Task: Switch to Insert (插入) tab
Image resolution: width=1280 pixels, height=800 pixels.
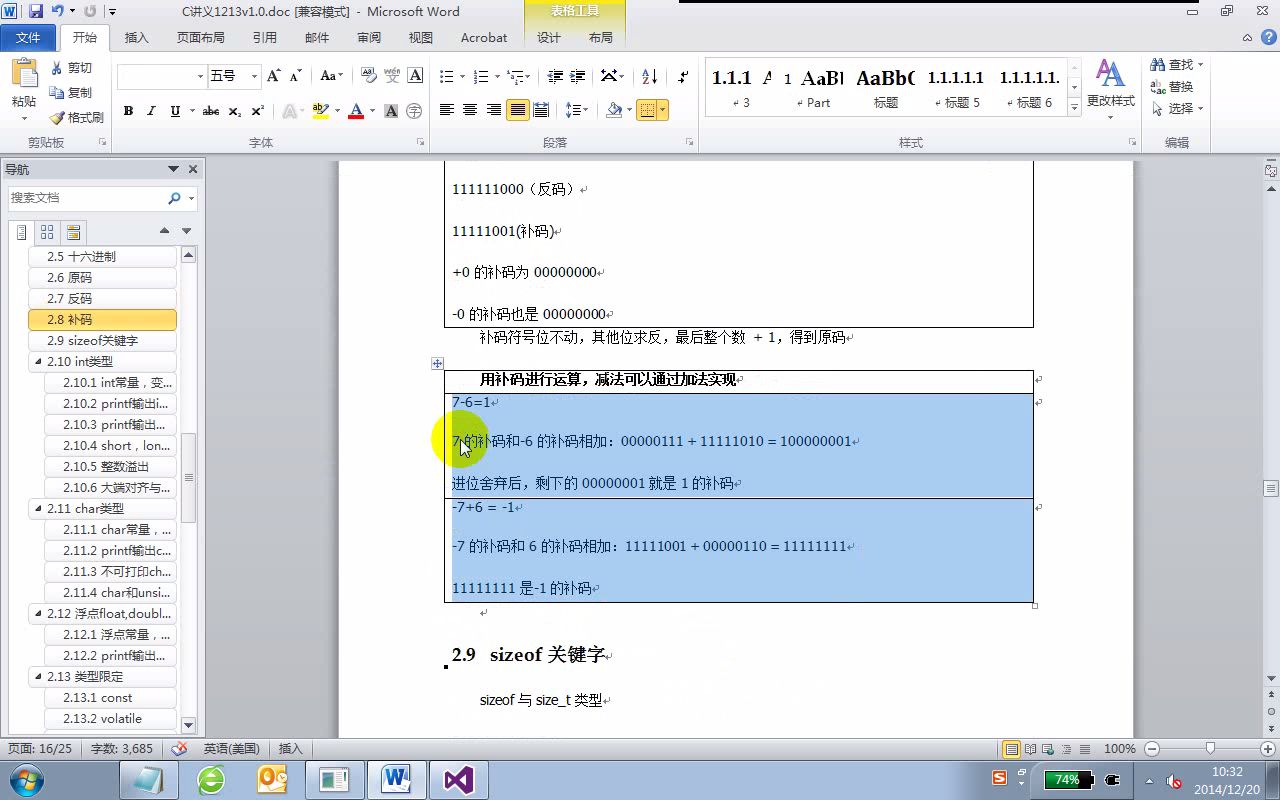Action: click(x=136, y=37)
